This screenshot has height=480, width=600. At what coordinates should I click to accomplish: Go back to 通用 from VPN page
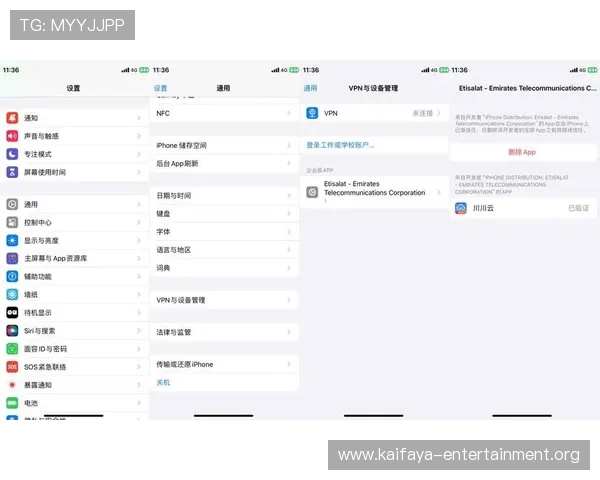pos(310,88)
